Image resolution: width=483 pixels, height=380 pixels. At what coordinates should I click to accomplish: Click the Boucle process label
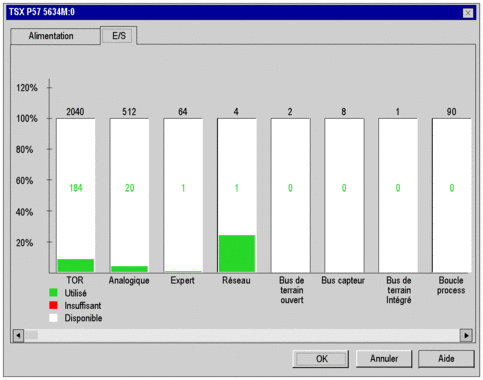[451, 285]
